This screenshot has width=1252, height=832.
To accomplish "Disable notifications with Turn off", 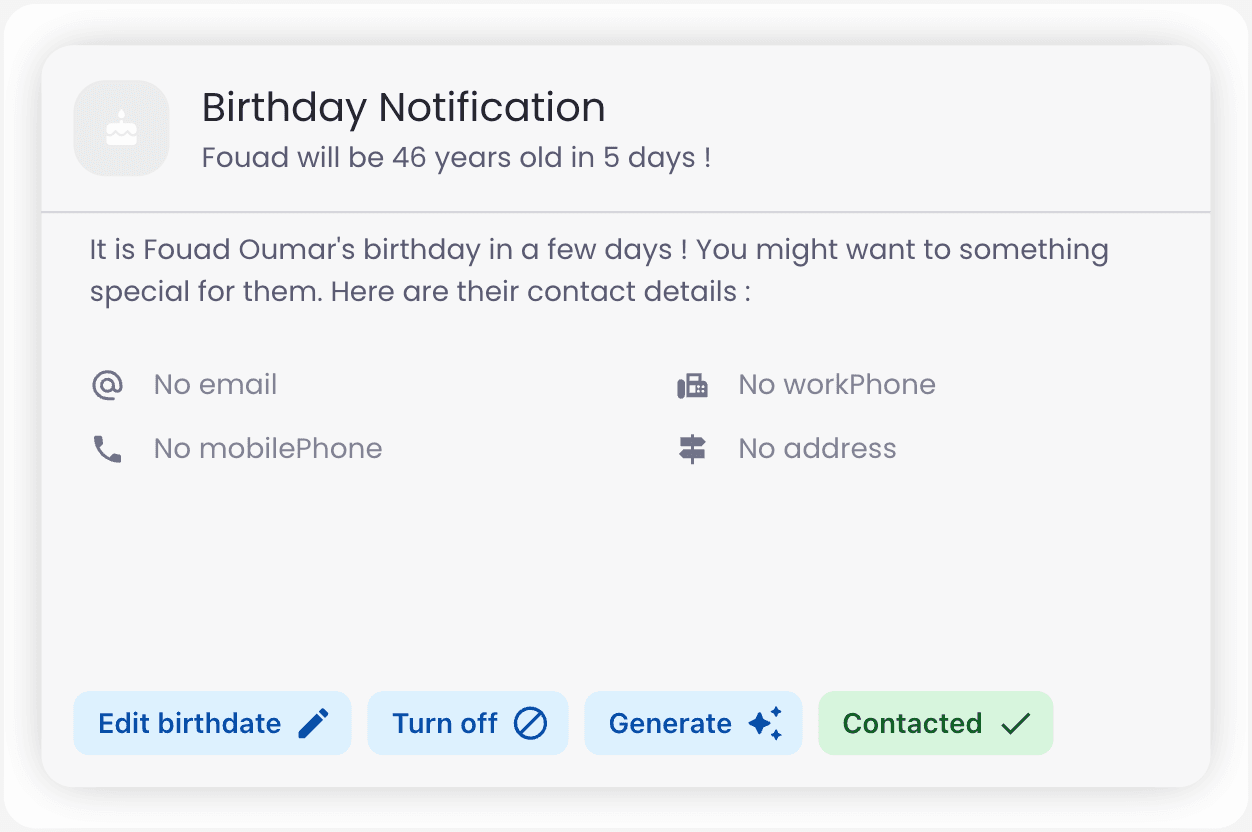I will 467,722.
